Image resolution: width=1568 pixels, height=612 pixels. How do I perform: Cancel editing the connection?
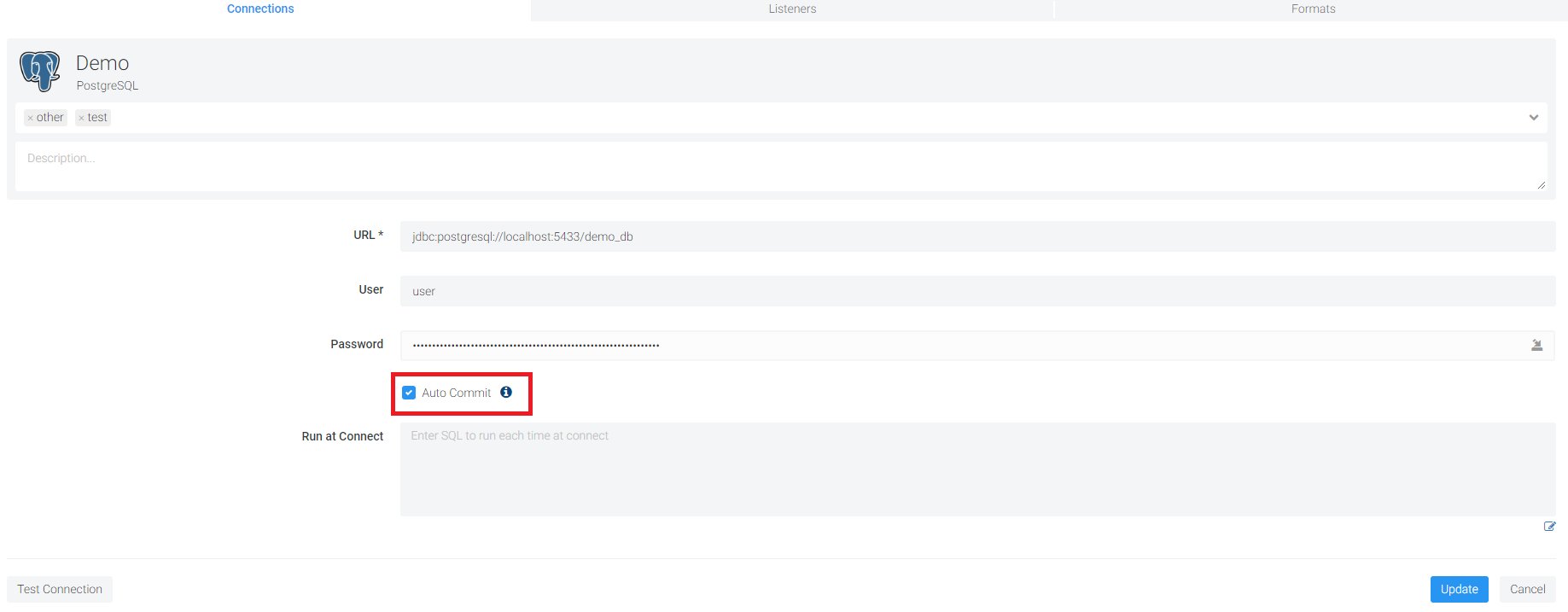pos(1527,590)
